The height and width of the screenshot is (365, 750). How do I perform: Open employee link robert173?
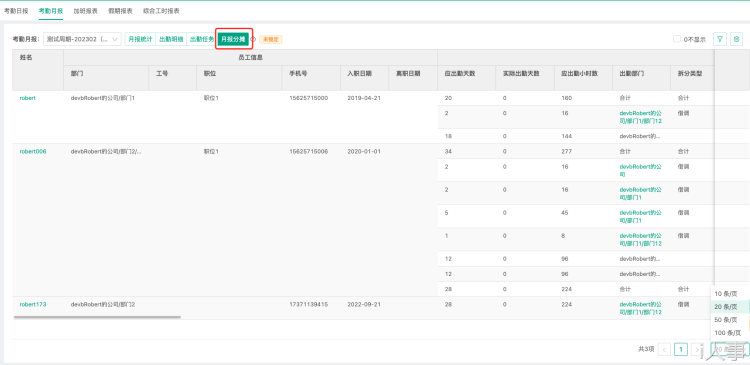(33, 304)
